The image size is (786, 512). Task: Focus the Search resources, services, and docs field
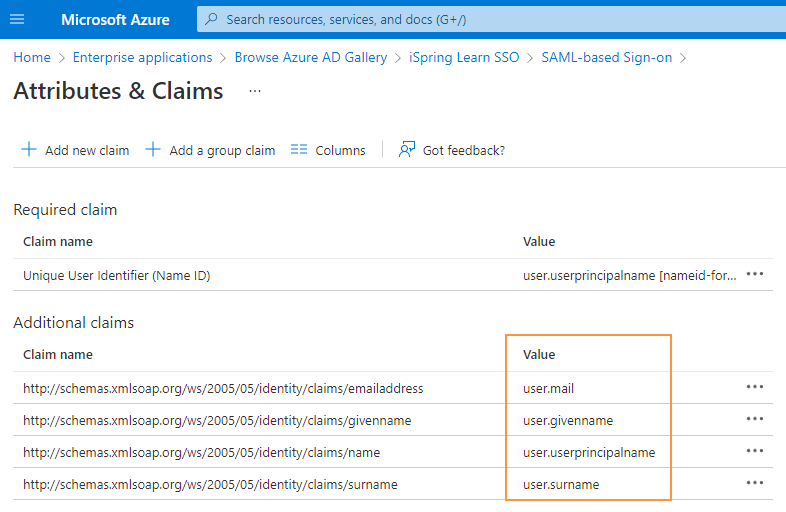pyautogui.click(x=491, y=19)
